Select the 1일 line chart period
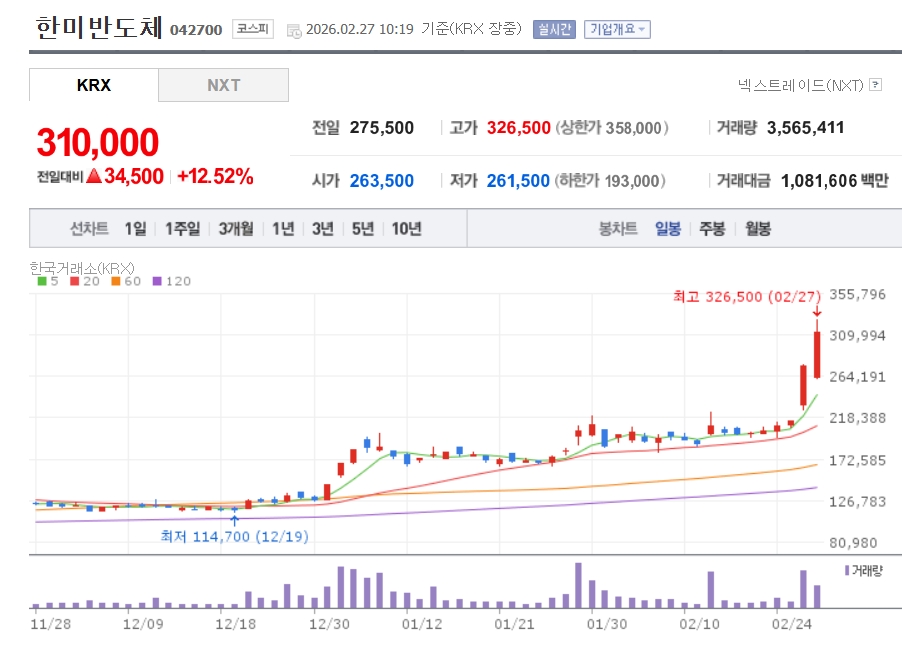 pyautogui.click(x=135, y=228)
